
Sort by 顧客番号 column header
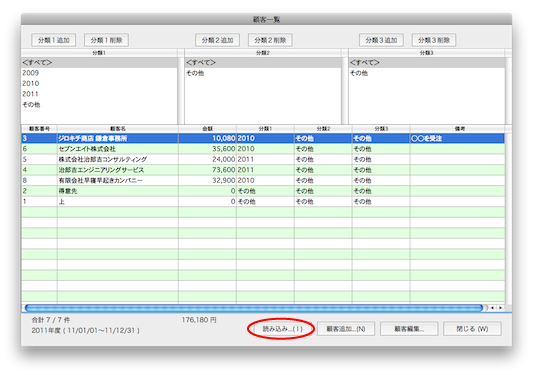[39, 129]
